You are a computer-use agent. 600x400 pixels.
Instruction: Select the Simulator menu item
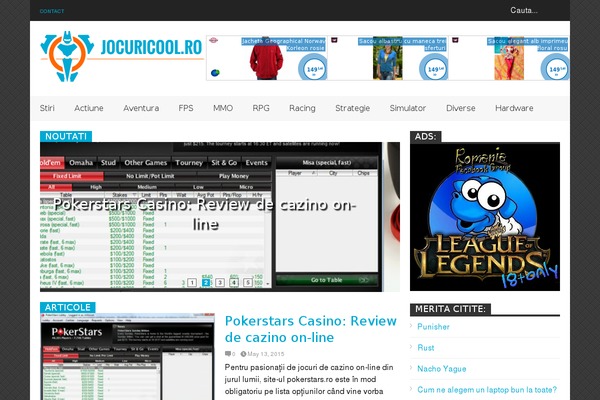click(x=408, y=108)
